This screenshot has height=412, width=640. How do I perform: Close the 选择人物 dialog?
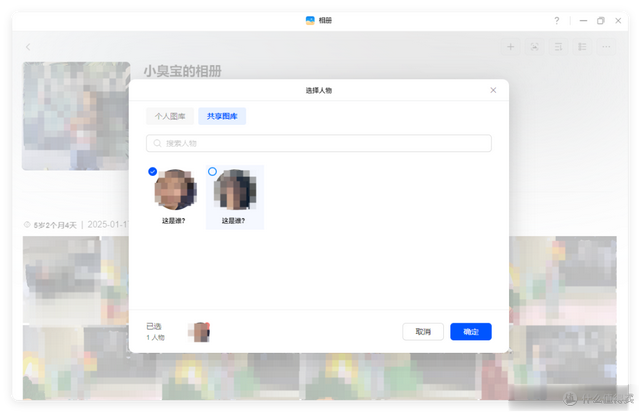493,90
